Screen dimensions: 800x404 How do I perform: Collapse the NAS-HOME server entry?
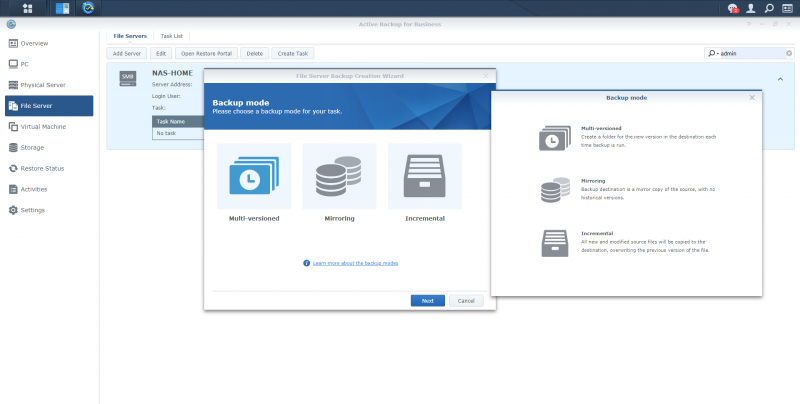coord(780,79)
